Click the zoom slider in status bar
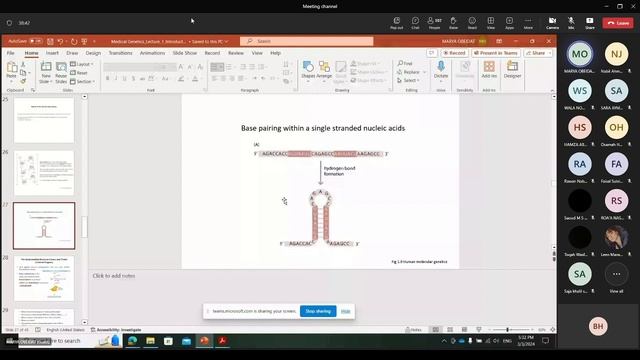This screenshot has height=360, width=640. [511, 329]
